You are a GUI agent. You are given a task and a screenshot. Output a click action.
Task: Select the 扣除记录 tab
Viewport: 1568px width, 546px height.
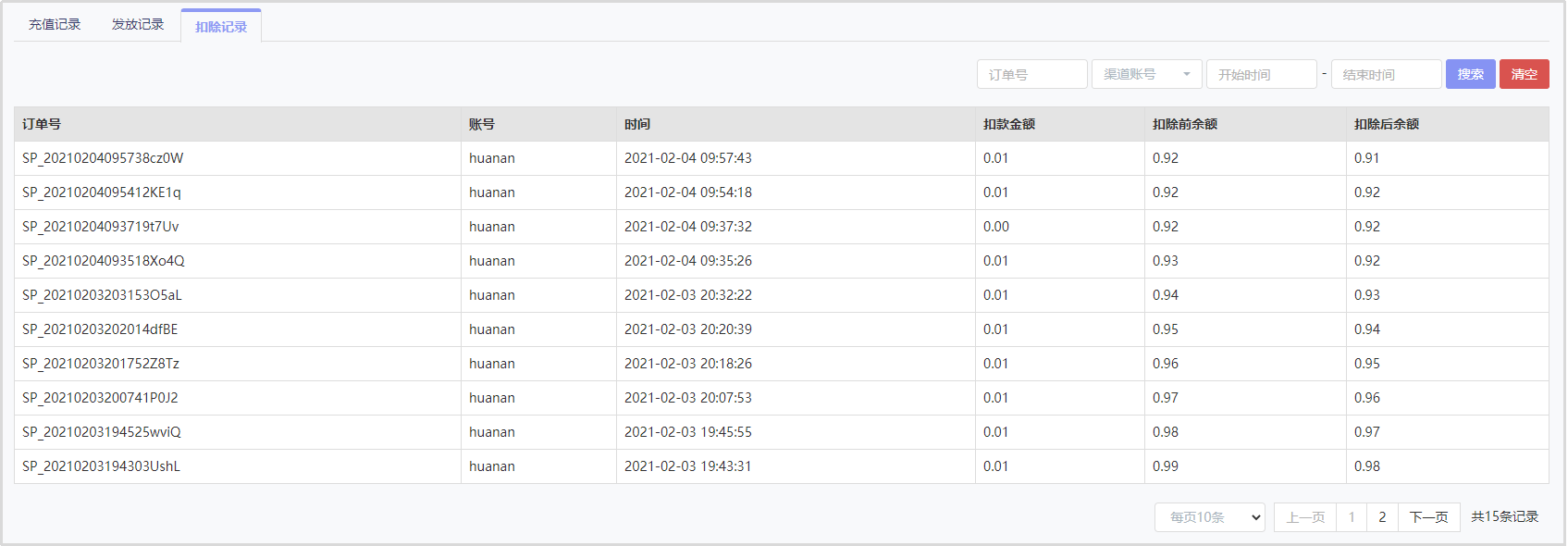221,26
